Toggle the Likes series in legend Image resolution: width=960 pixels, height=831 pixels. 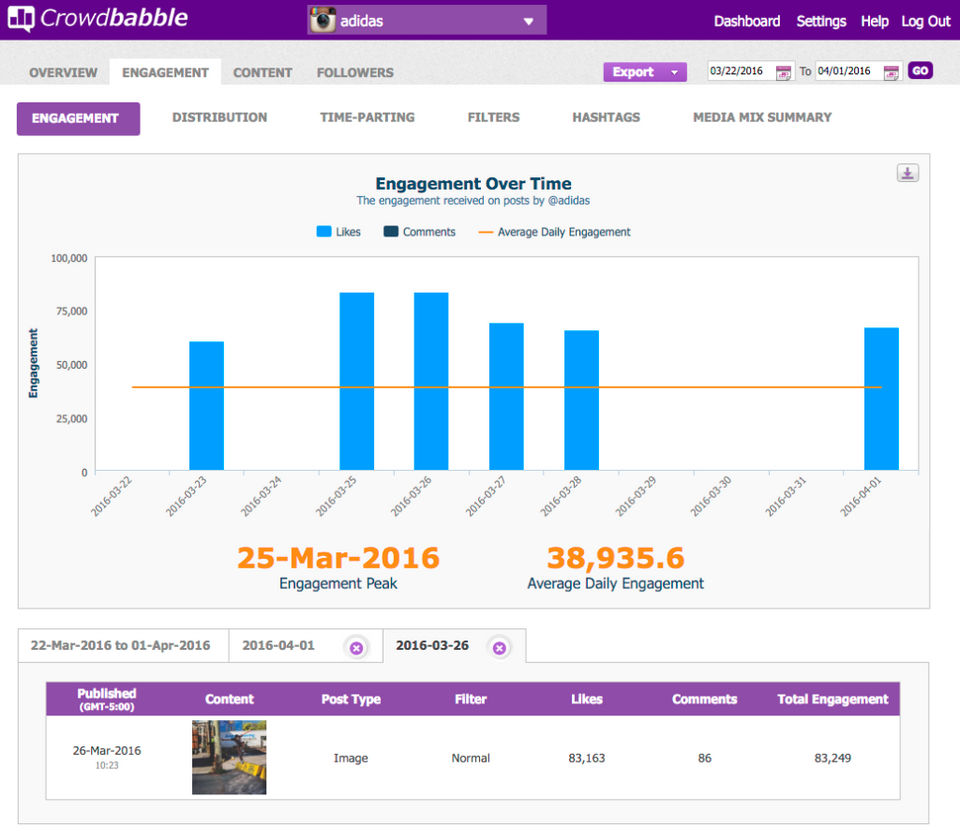coord(339,232)
